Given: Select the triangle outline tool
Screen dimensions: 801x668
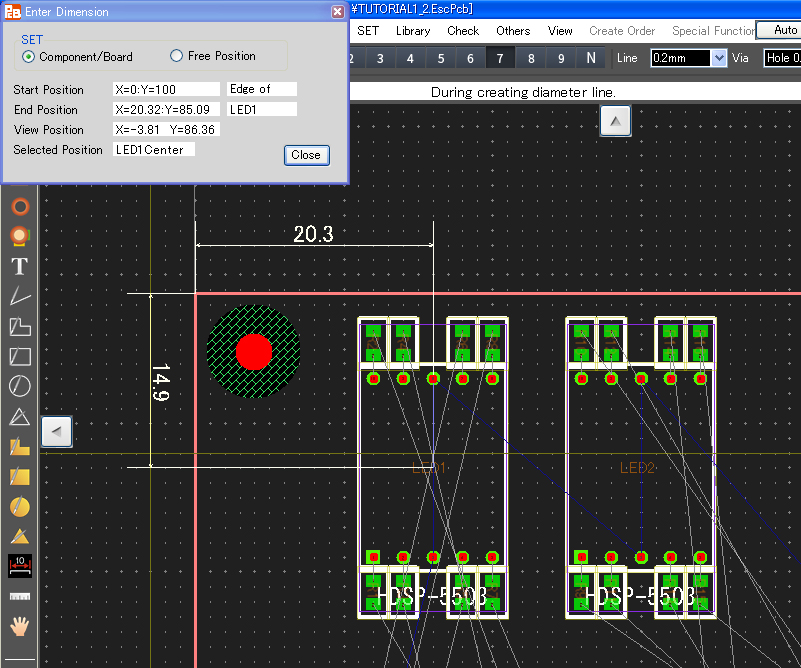Looking at the screenshot, I should pyautogui.click(x=20, y=417).
